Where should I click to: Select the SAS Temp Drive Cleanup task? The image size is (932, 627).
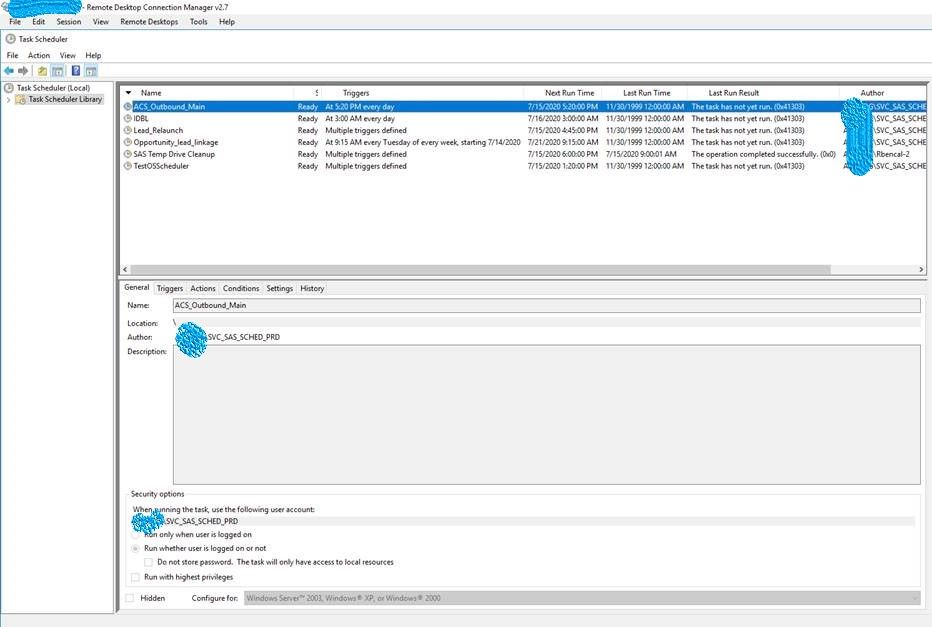coord(174,154)
